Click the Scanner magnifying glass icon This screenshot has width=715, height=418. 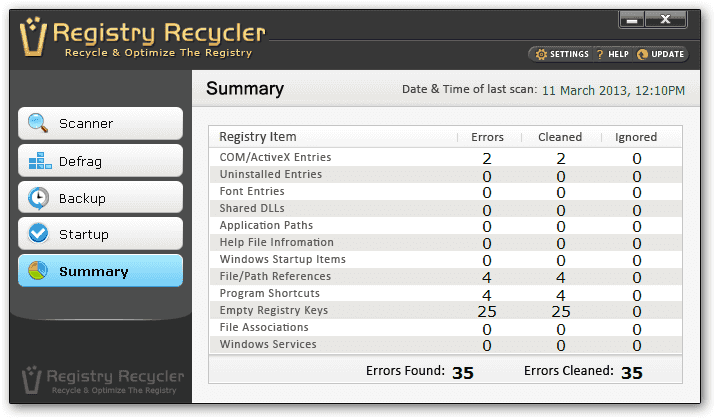[38, 123]
